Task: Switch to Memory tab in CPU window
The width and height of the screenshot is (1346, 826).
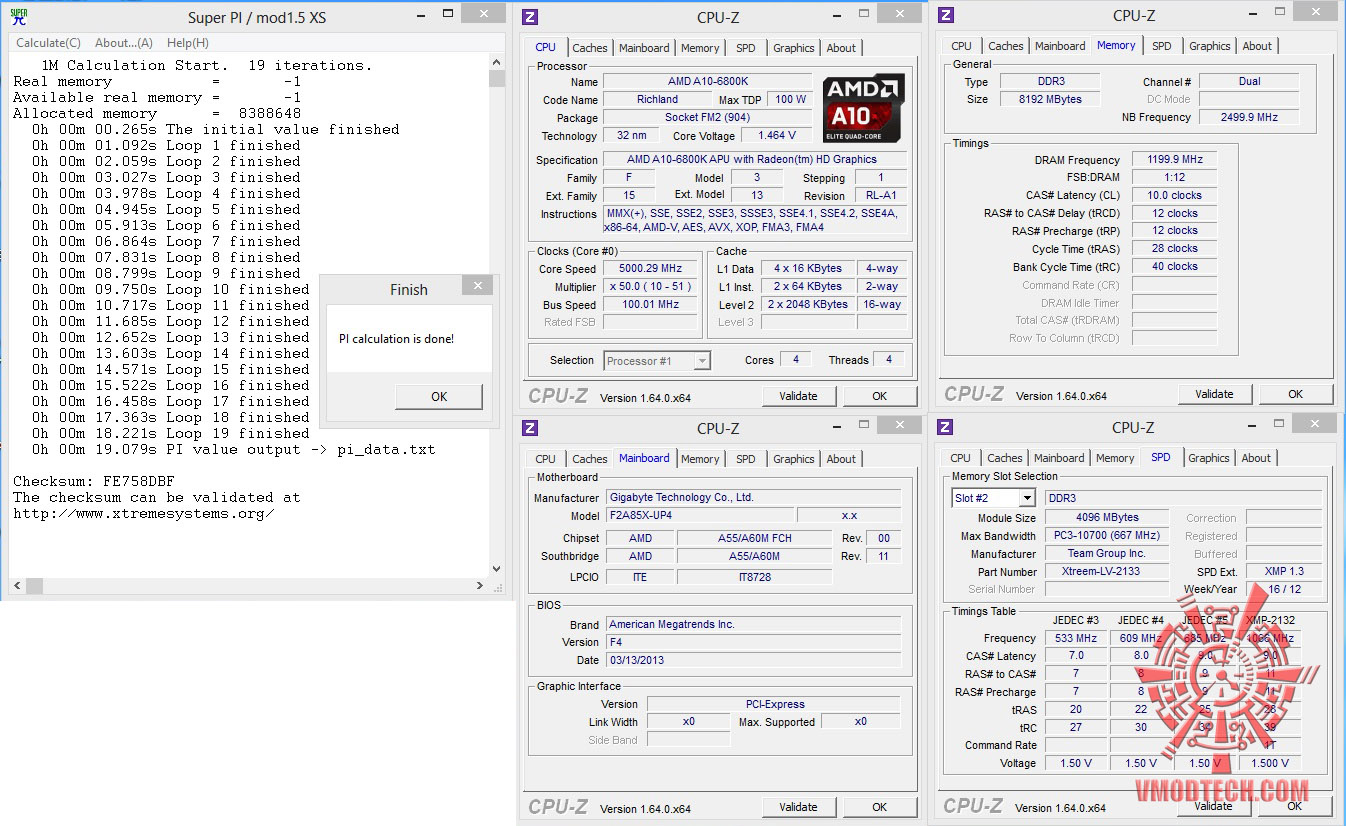Action: 700,48
